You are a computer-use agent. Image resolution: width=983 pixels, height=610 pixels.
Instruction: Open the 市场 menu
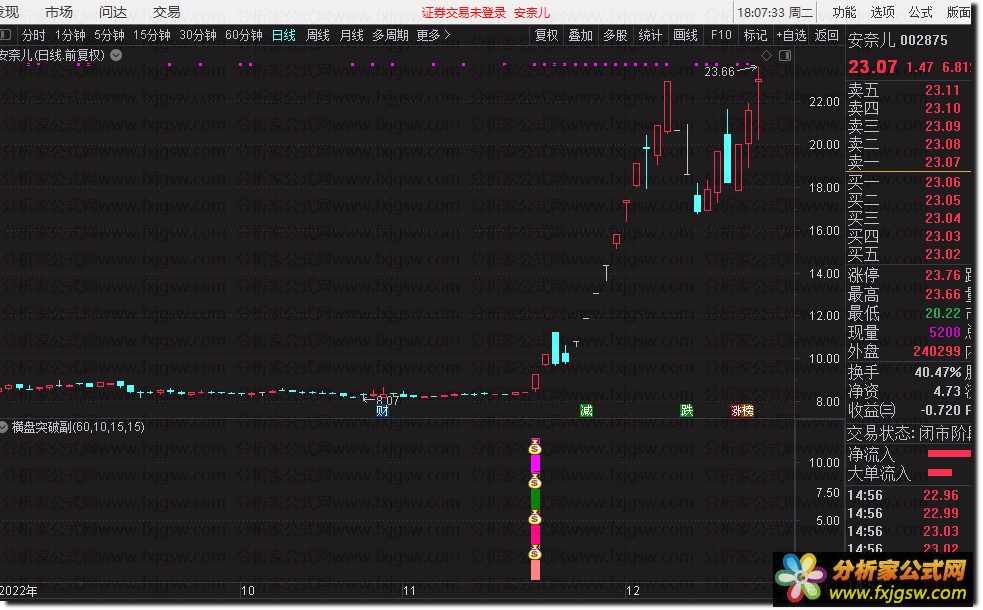tap(59, 12)
